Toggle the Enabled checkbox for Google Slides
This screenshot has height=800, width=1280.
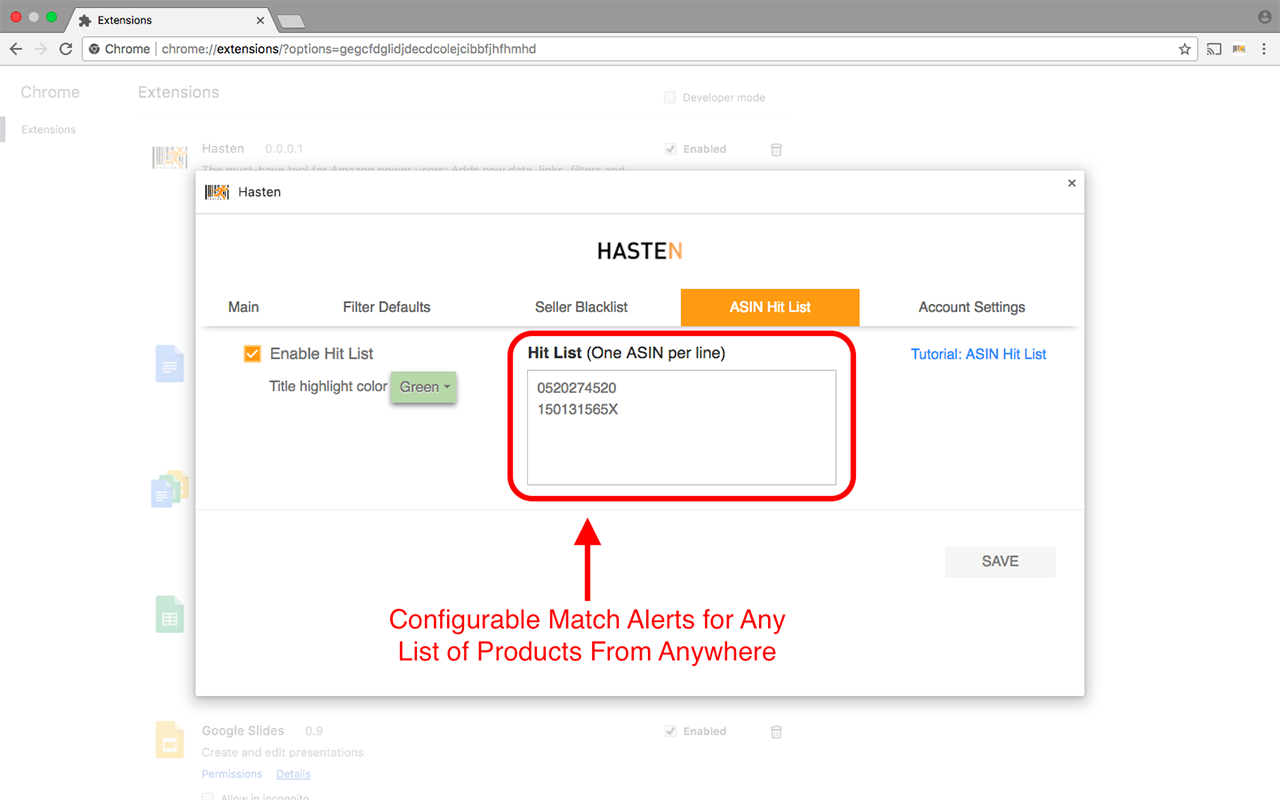[670, 732]
